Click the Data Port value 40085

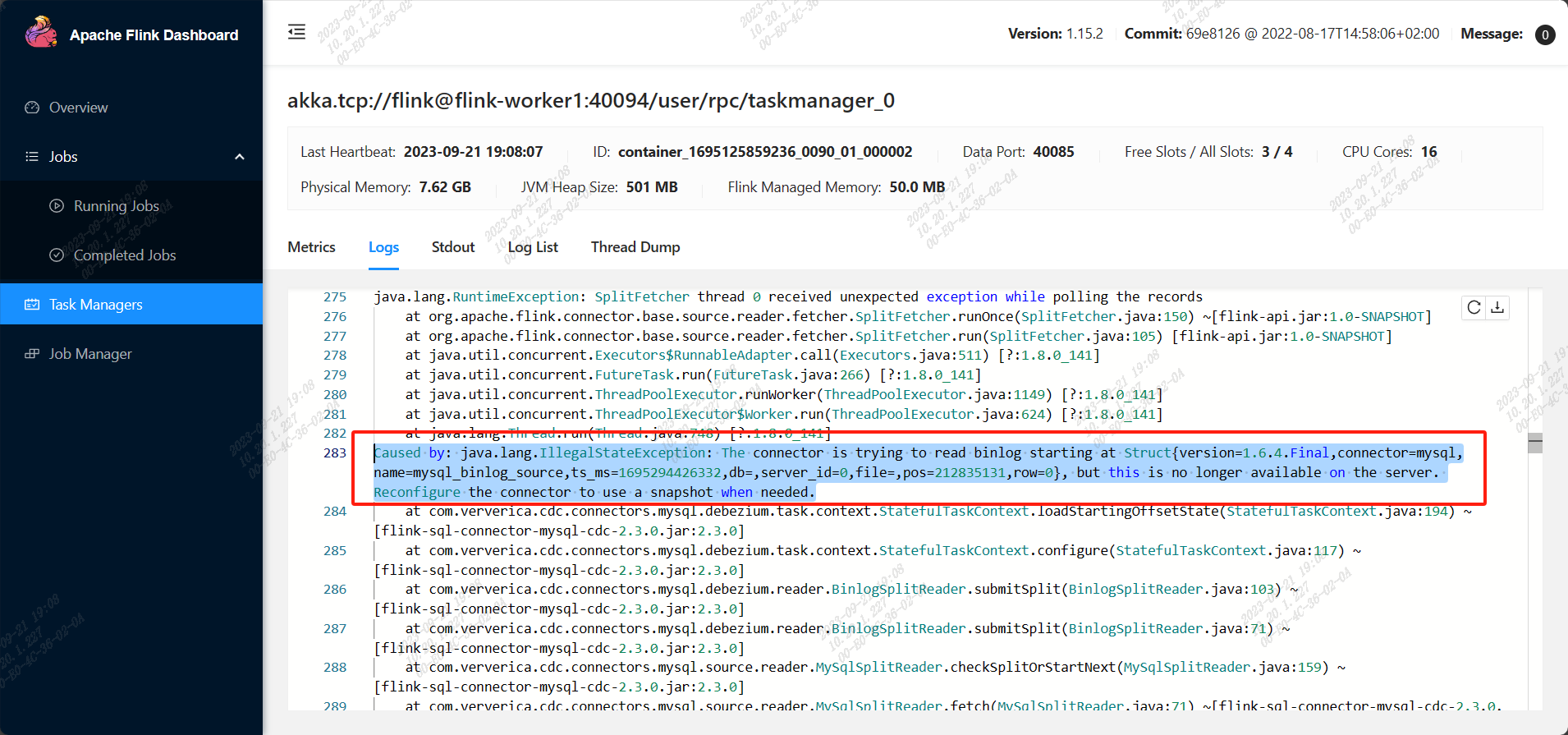tap(1054, 152)
